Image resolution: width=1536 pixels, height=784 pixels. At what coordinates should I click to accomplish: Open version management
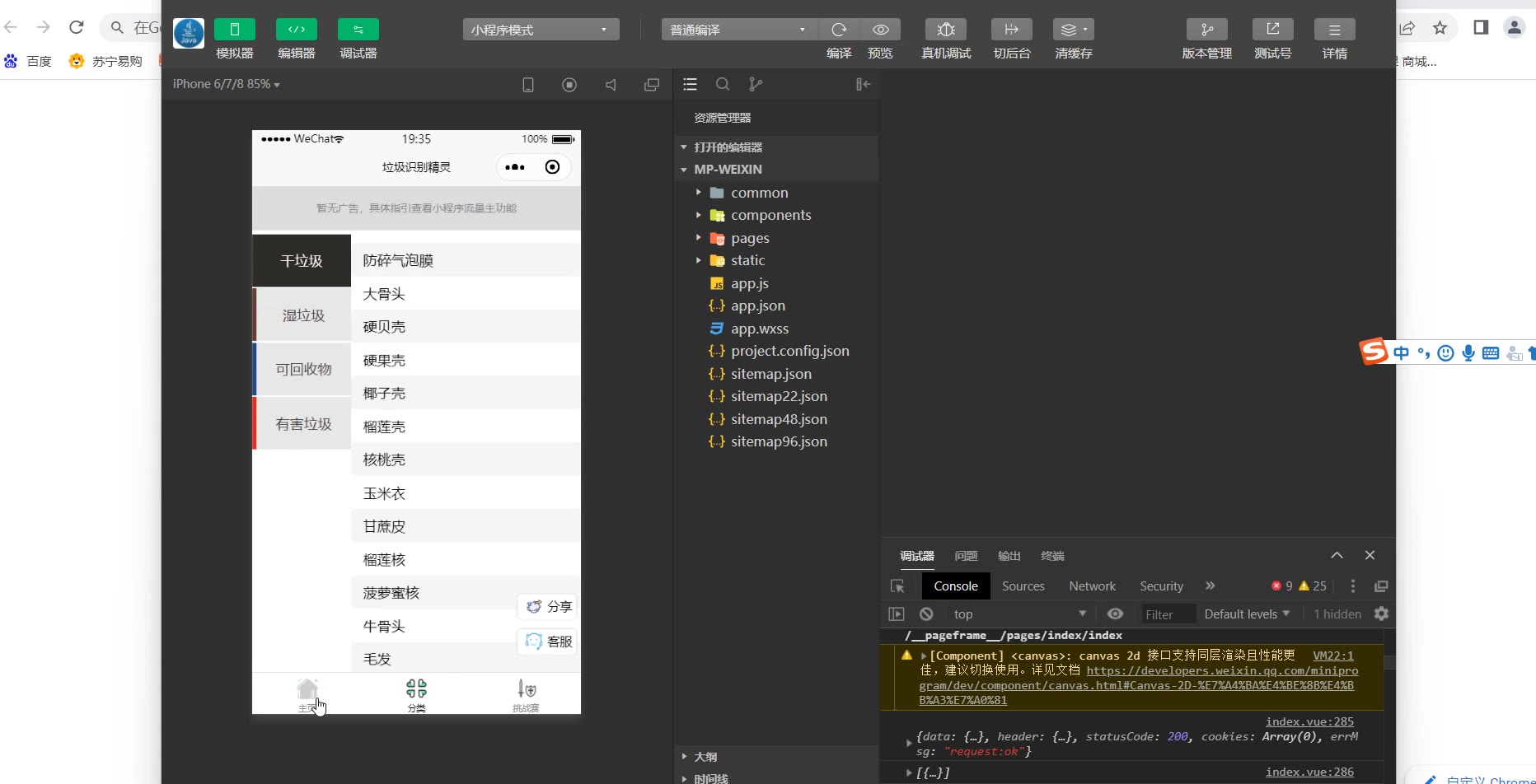pyautogui.click(x=1206, y=30)
